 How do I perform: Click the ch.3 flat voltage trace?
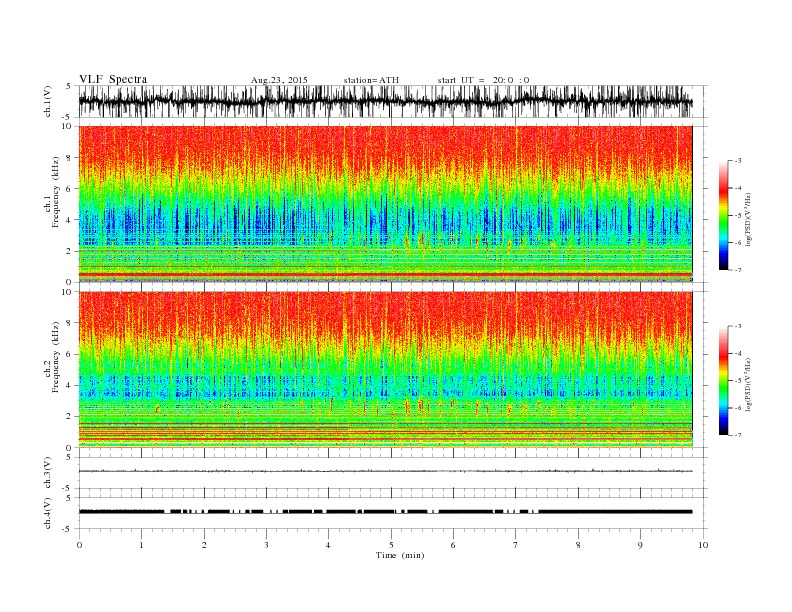coord(385,471)
